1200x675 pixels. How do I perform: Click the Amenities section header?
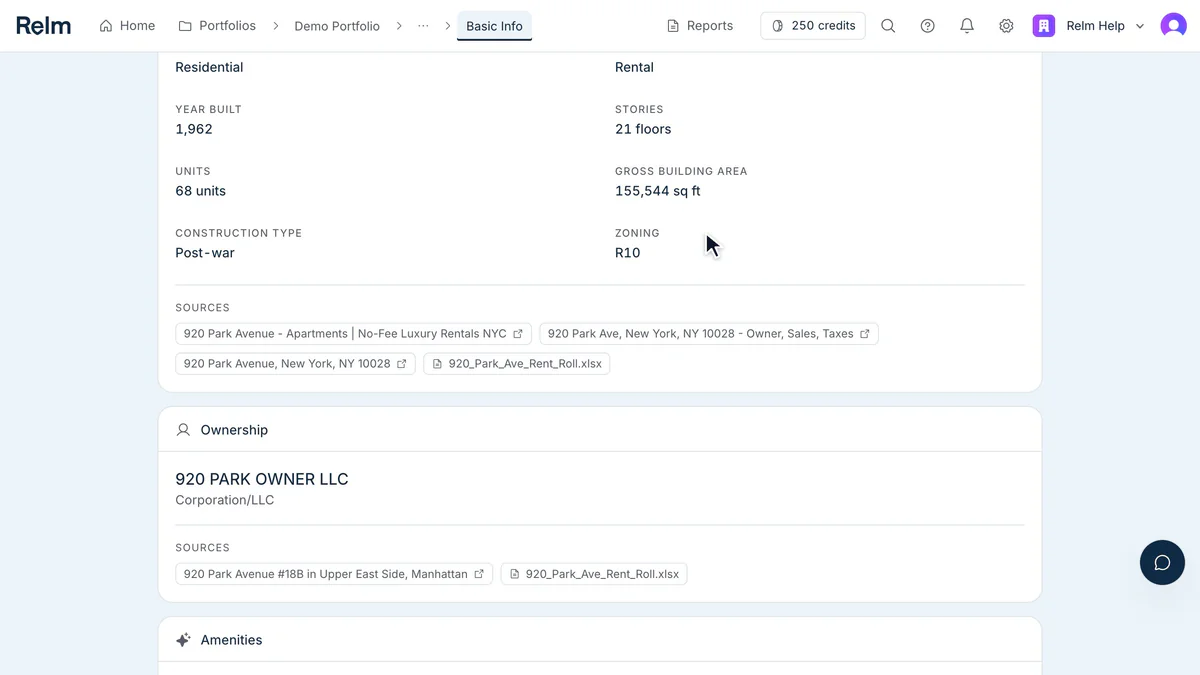[x=600, y=640]
